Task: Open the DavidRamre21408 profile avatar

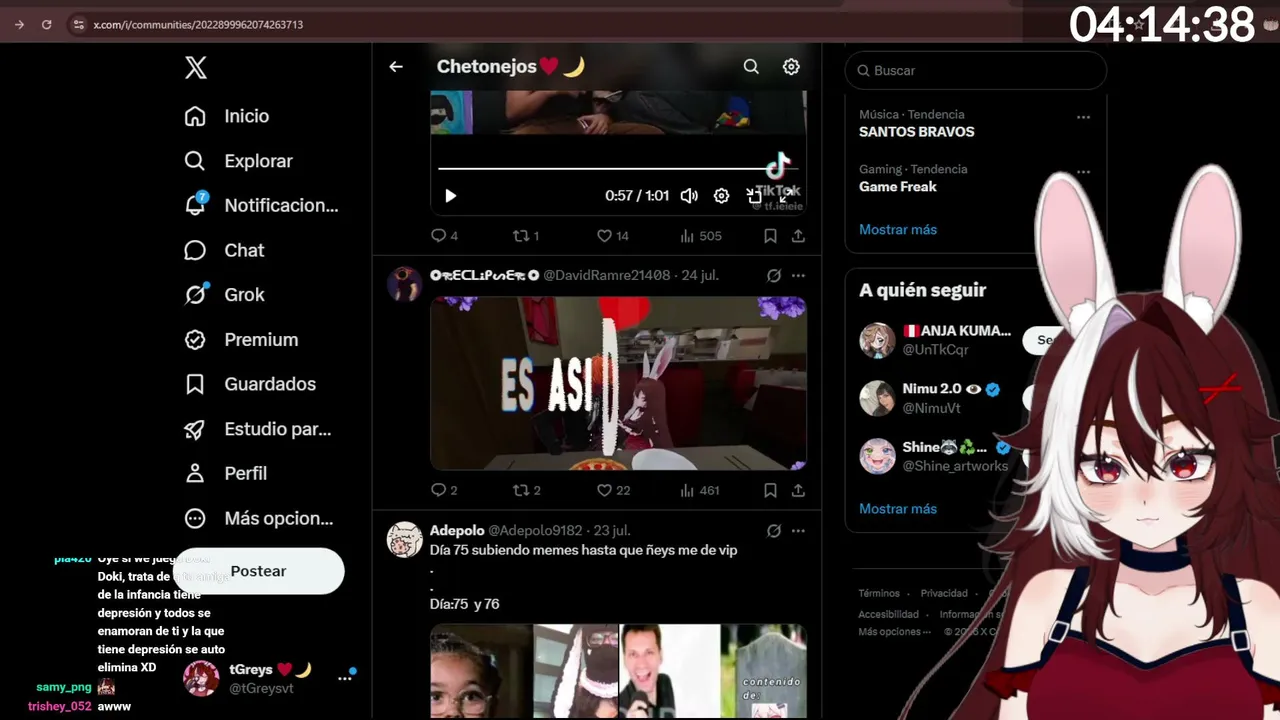Action: 405,284
